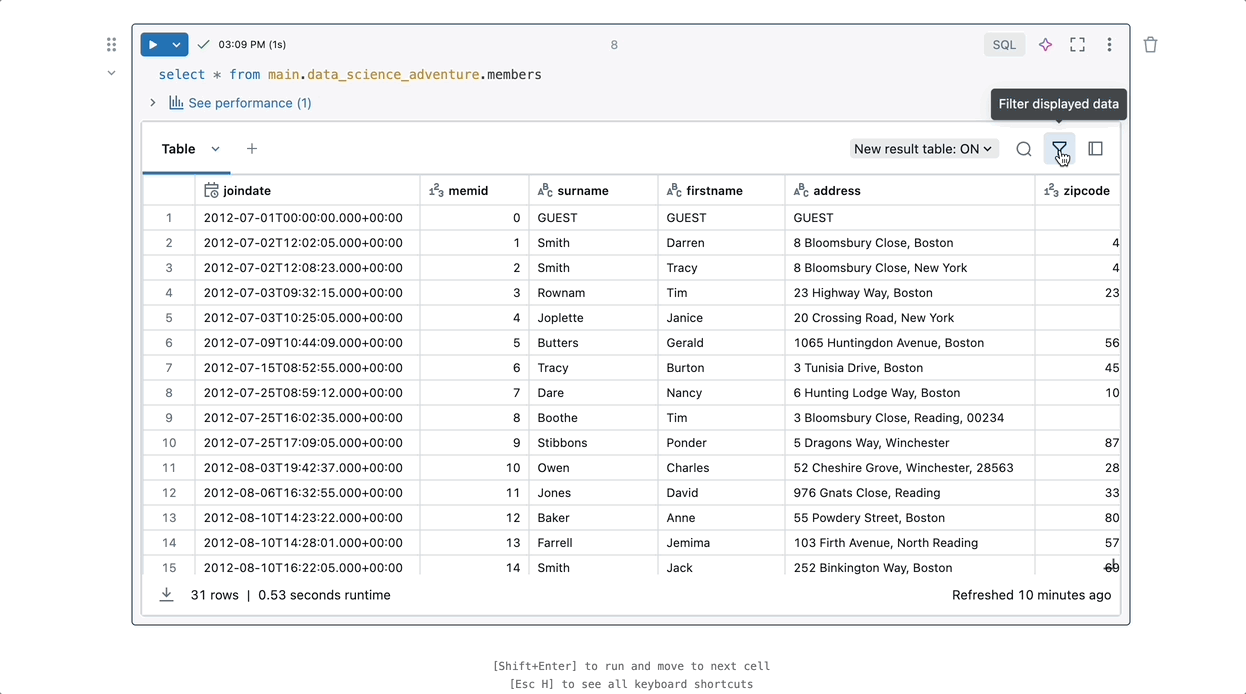This screenshot has width=1246, height=694.
Task: Select the Table tab
Action: click(178, 149)
